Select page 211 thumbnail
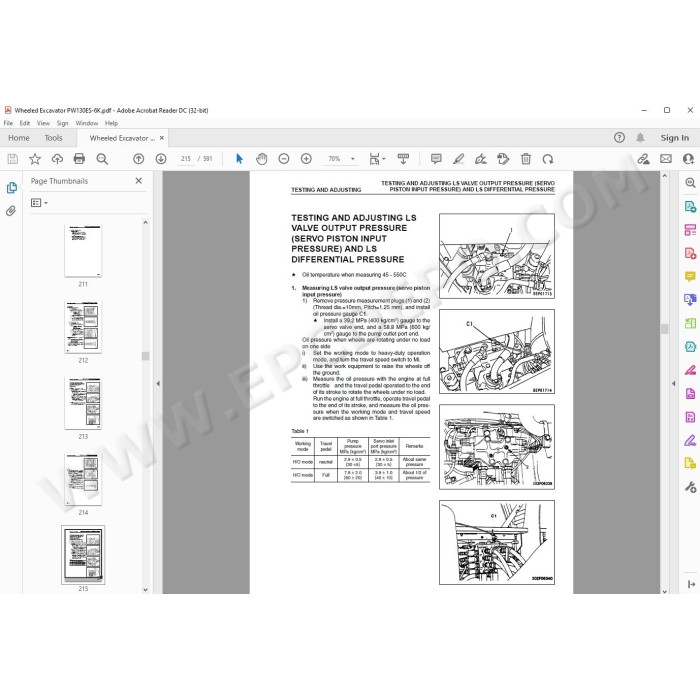Screen dimensions: 700x700 point(83,251)
